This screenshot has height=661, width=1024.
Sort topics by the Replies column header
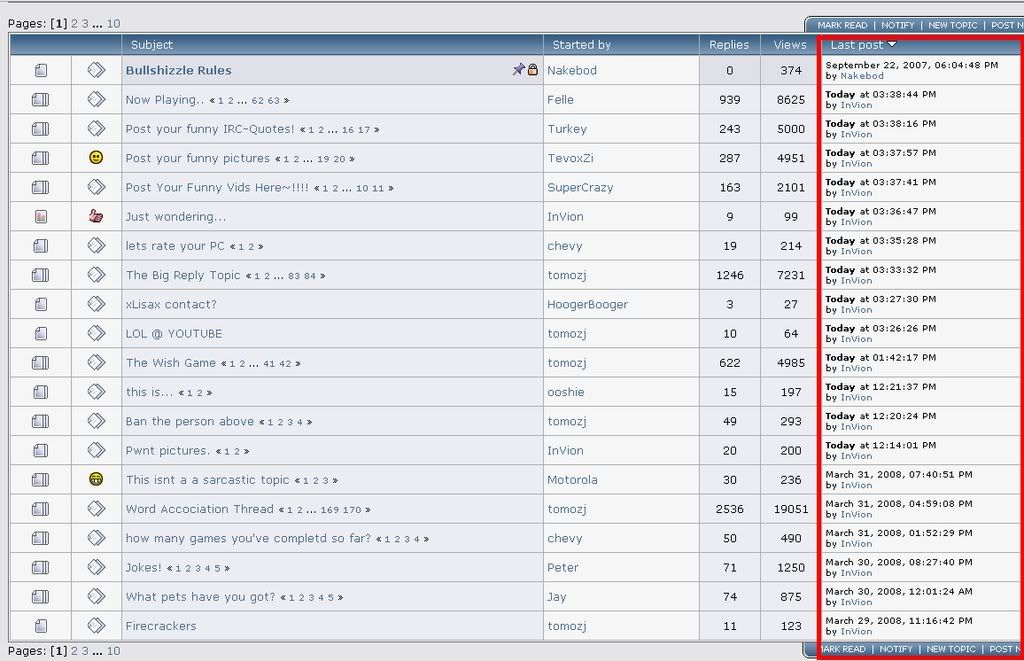[729, 45]
